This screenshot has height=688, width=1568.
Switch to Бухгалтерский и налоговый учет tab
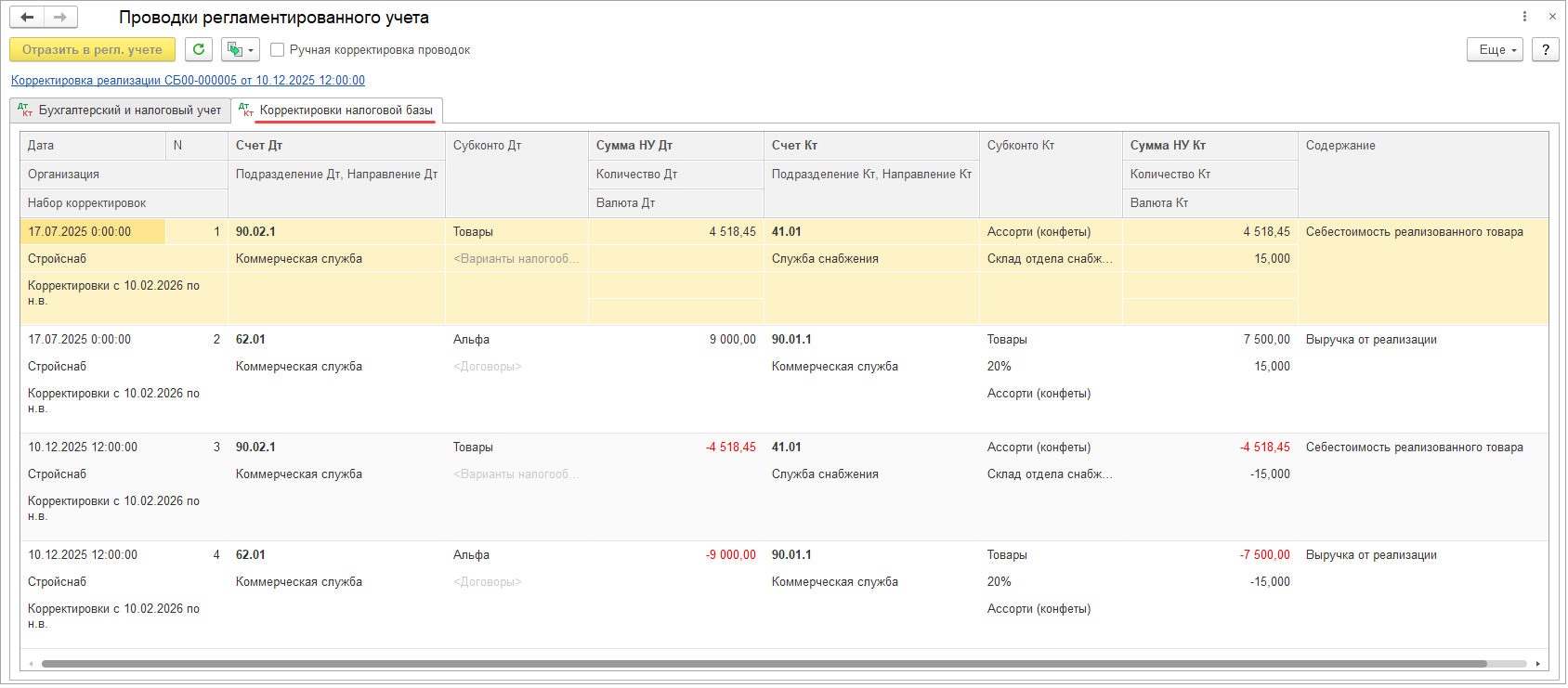[x=121, y=110]
